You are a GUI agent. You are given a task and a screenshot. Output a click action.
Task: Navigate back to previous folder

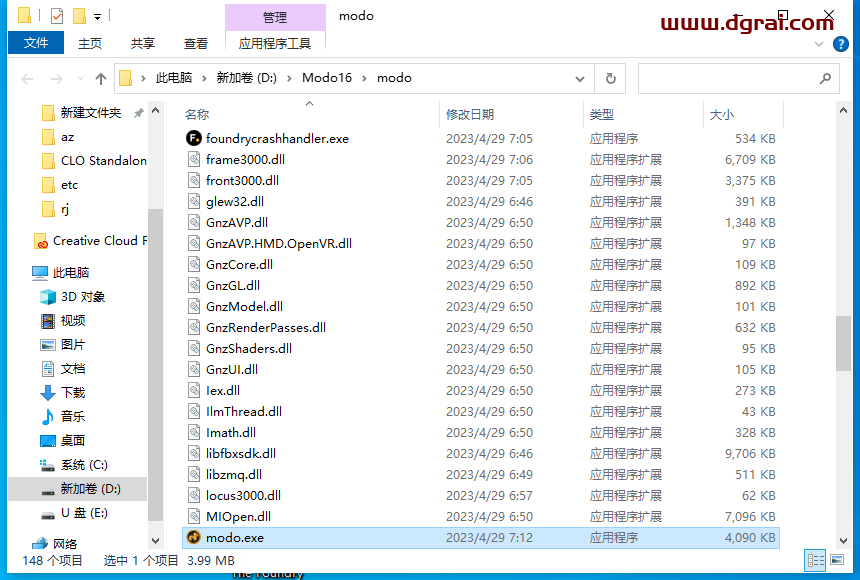click(x=27, y=79)
